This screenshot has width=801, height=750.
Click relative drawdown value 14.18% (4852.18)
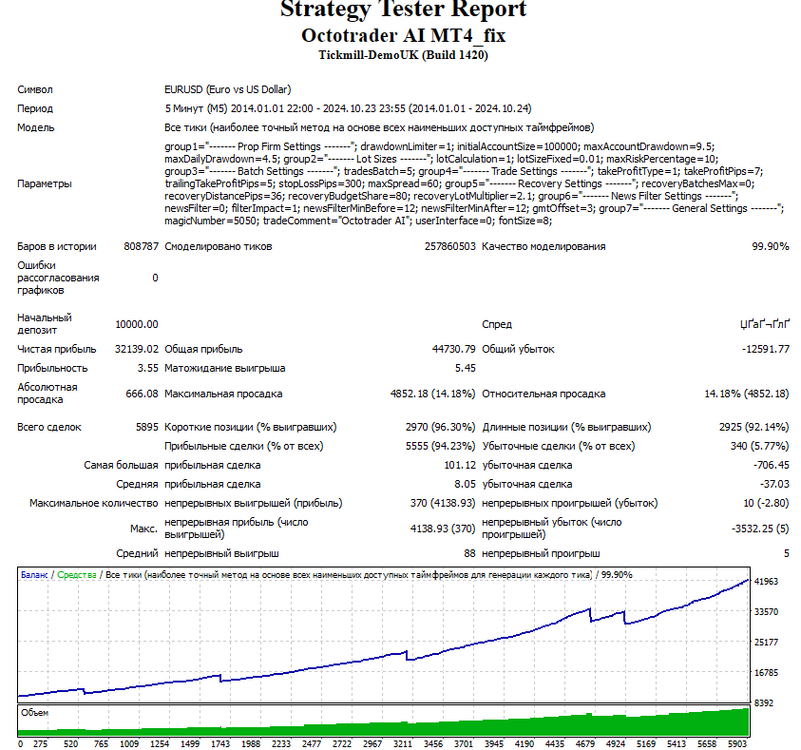(x=747, y=394)
